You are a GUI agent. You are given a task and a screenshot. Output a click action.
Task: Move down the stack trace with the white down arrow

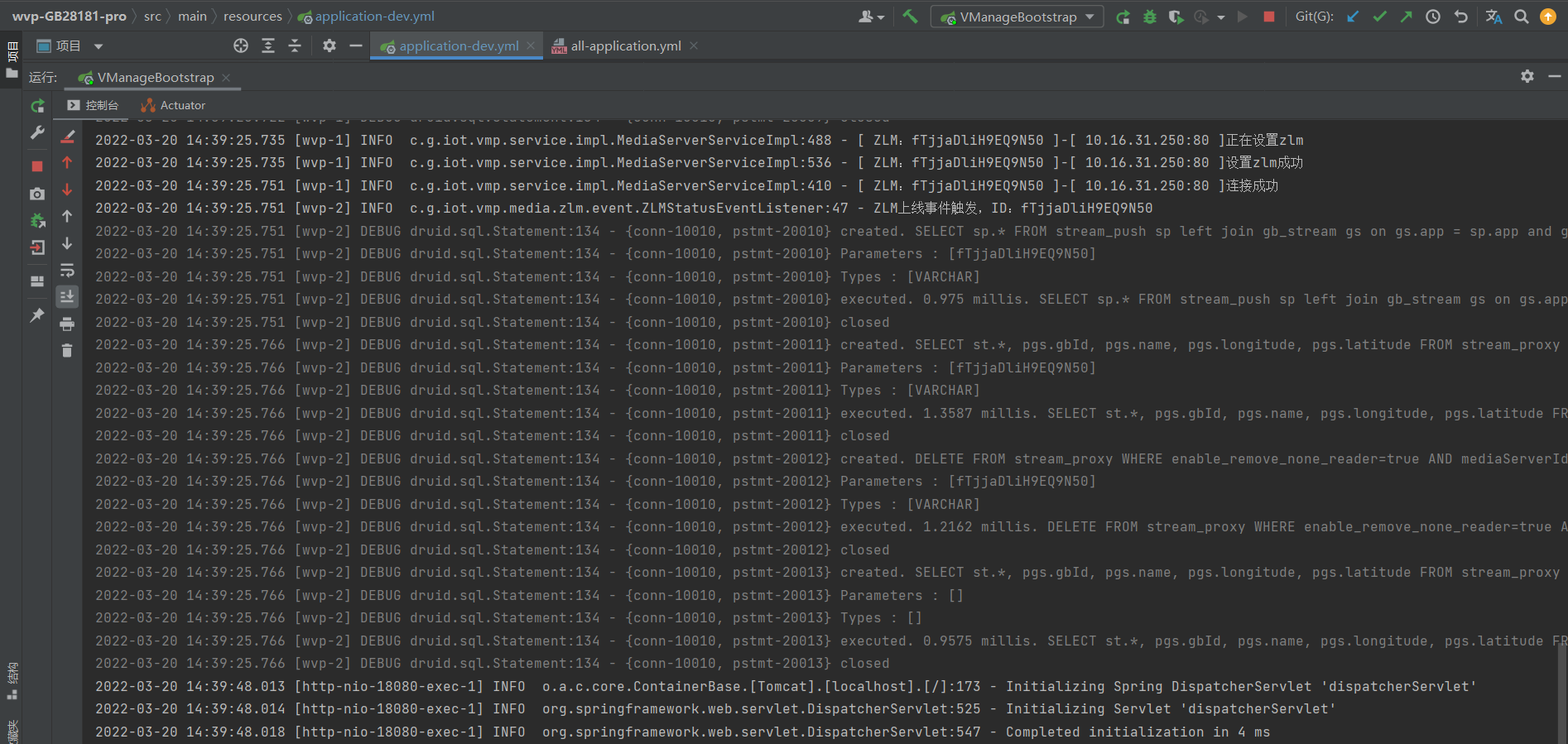67,243
